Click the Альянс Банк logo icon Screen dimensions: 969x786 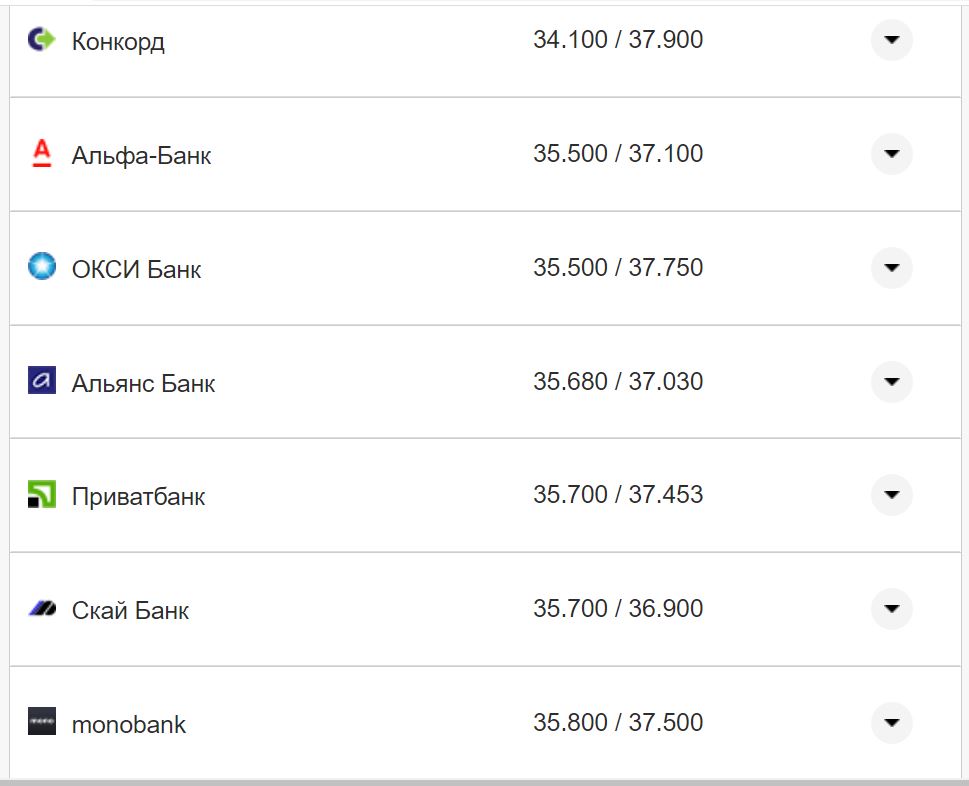point(41,381)
